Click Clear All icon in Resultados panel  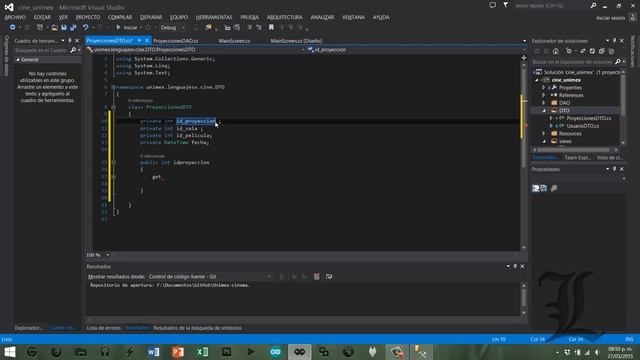(x=316, y=276)
